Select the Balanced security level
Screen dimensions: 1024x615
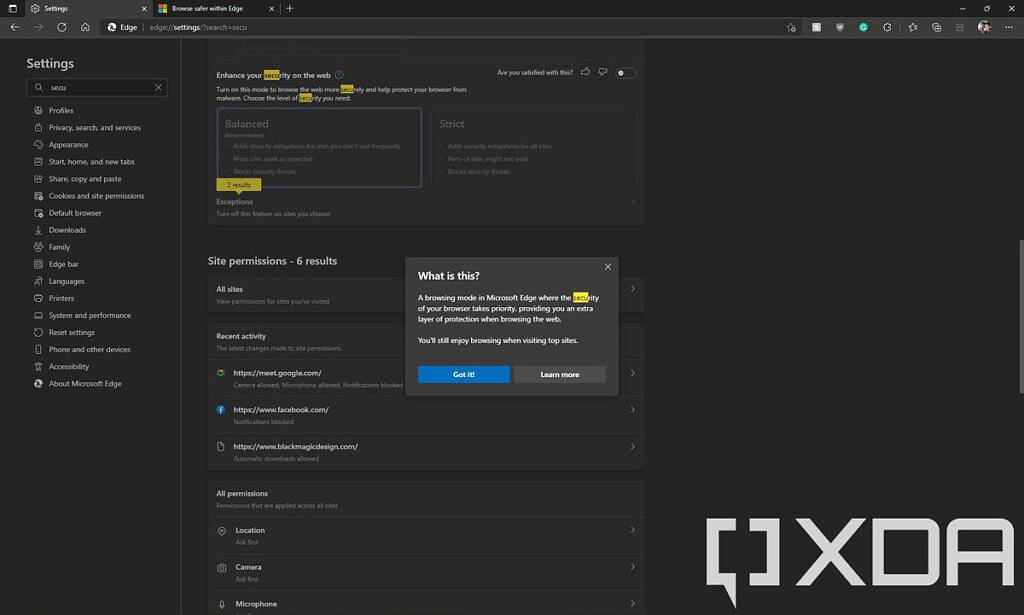click(x=320, y=148)
